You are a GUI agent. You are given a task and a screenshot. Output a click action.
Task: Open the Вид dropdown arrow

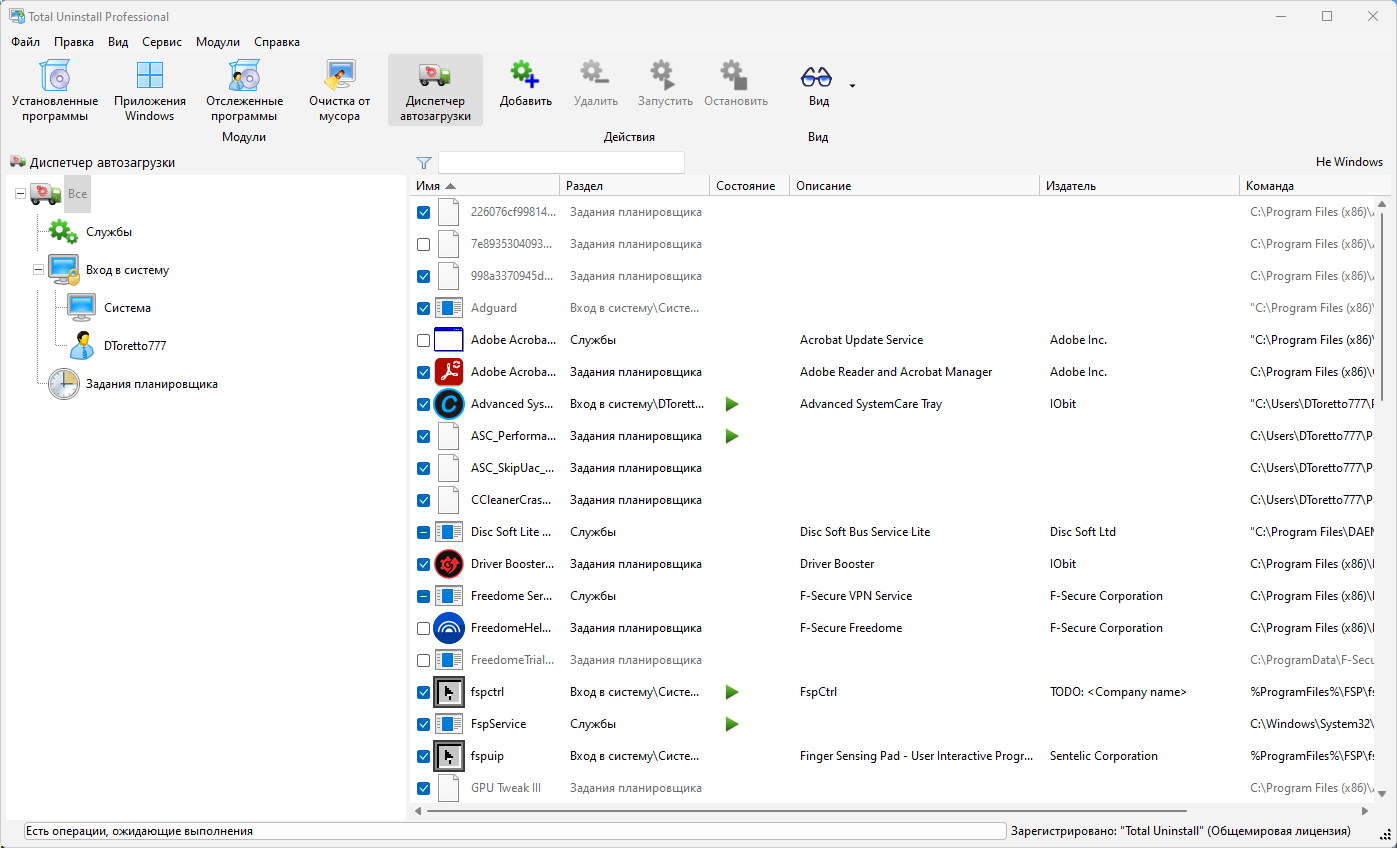pos(852,86)
